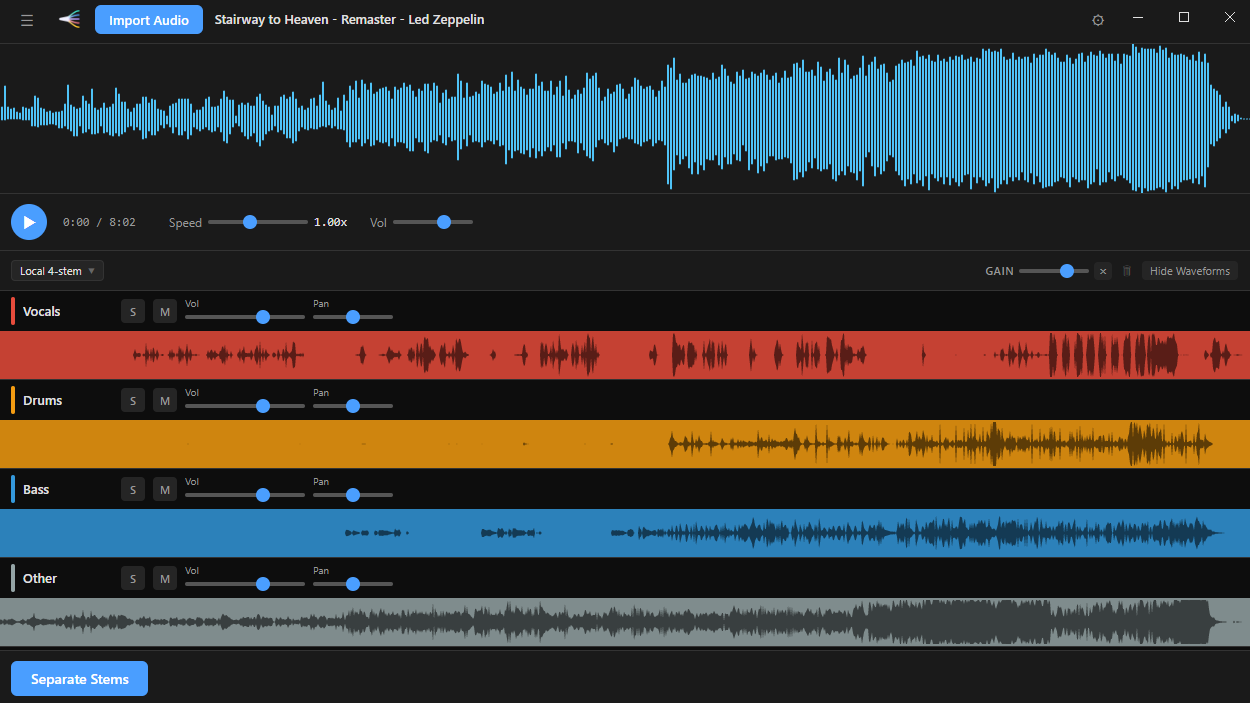Mute the Bass stem
This screenshot has height=703, width=1250.
pos(164,490)
